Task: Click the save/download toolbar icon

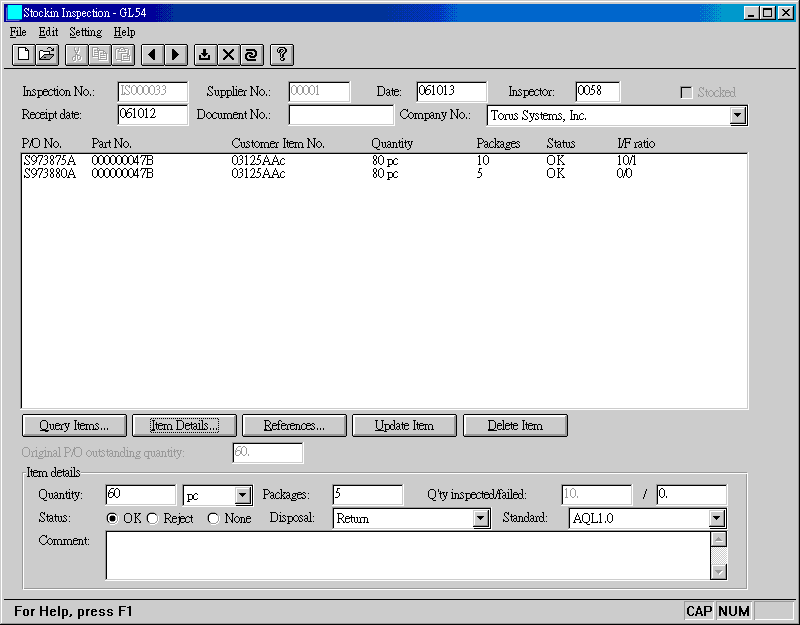Action: click(204, 55)
